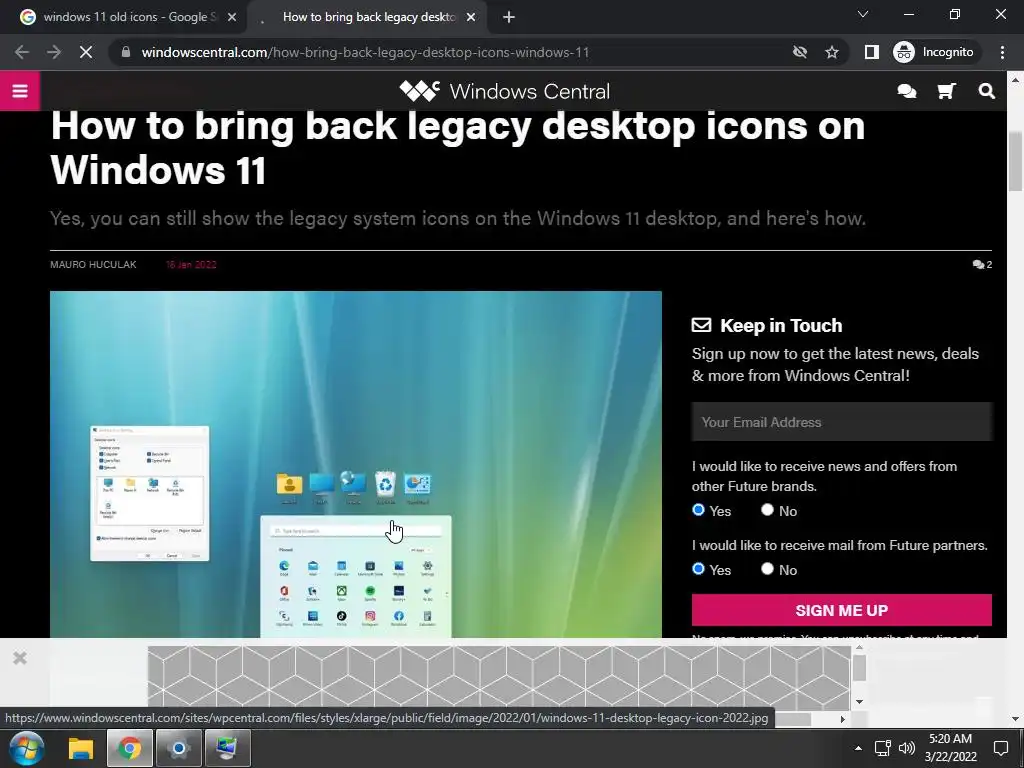Viewport: 1024px width, 768px height.
Task: Open Windows Start button
Action: 27,748
